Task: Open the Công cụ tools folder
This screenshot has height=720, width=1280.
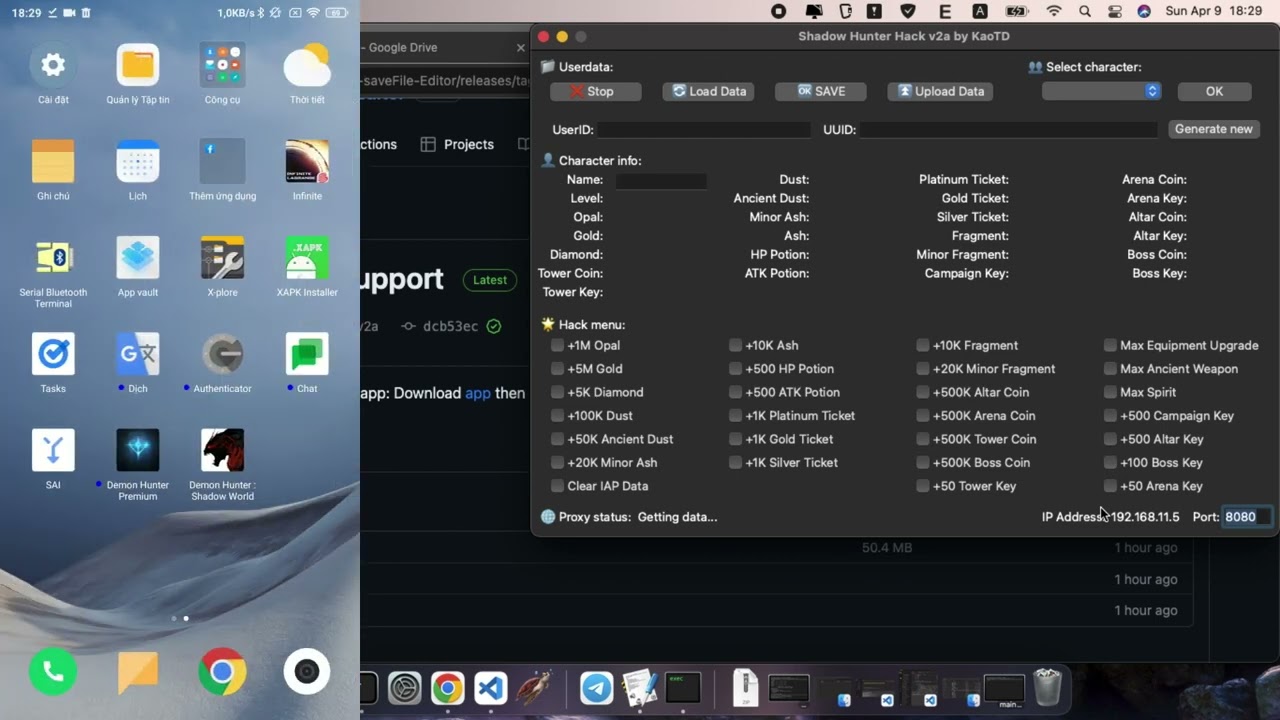Action: coord(222,65)
